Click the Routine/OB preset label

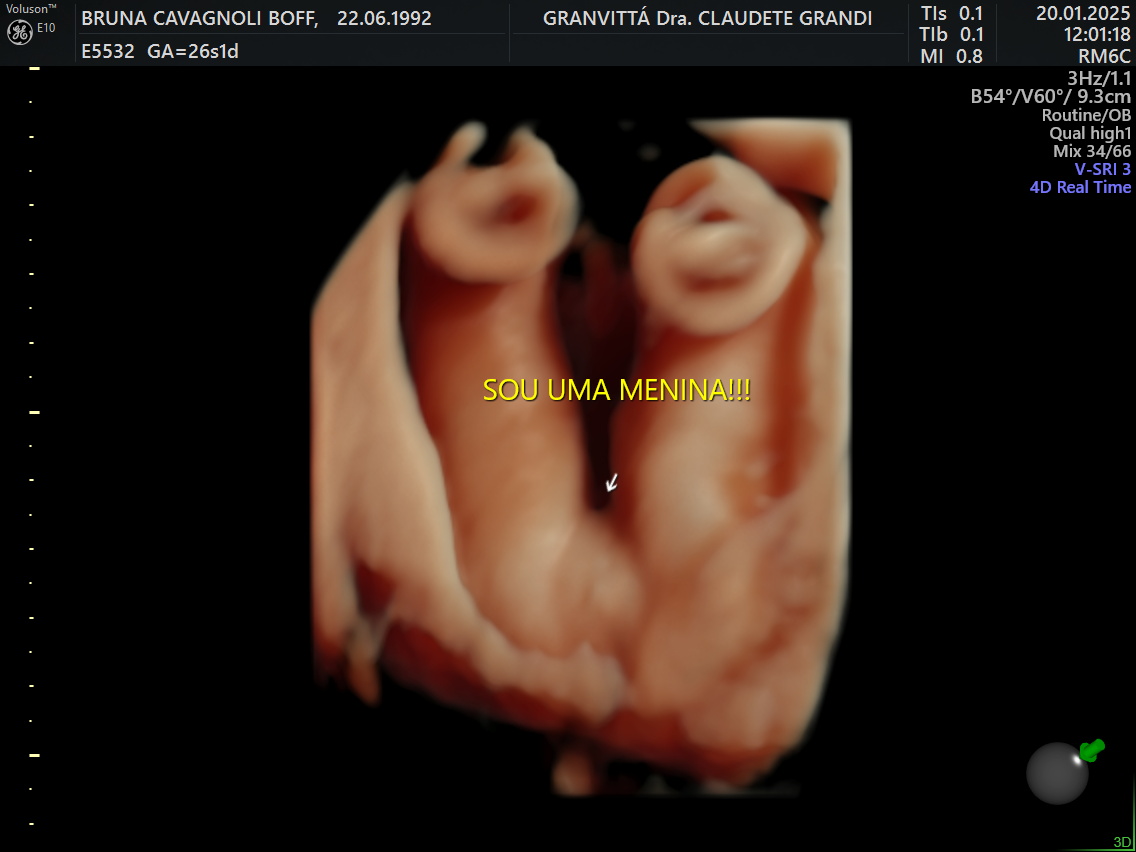pos(1086,115)
